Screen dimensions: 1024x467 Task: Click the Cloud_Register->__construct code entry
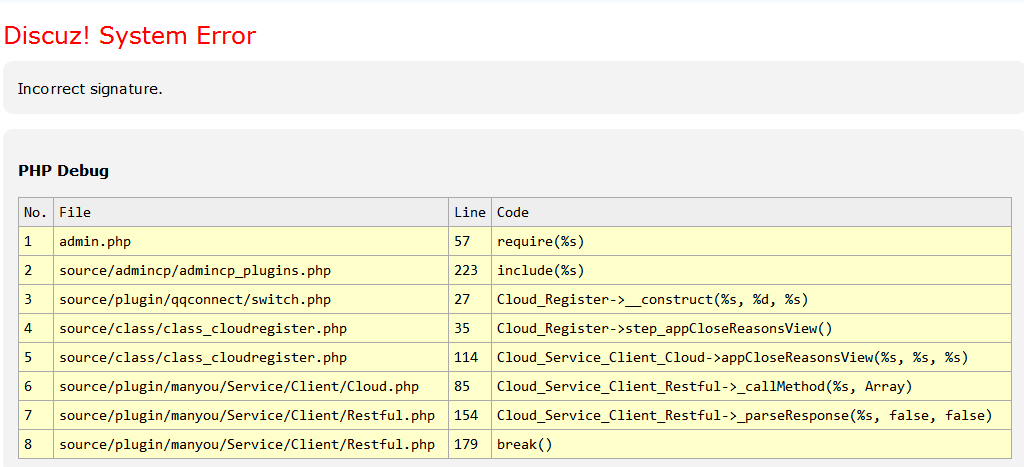click(652, 299)
